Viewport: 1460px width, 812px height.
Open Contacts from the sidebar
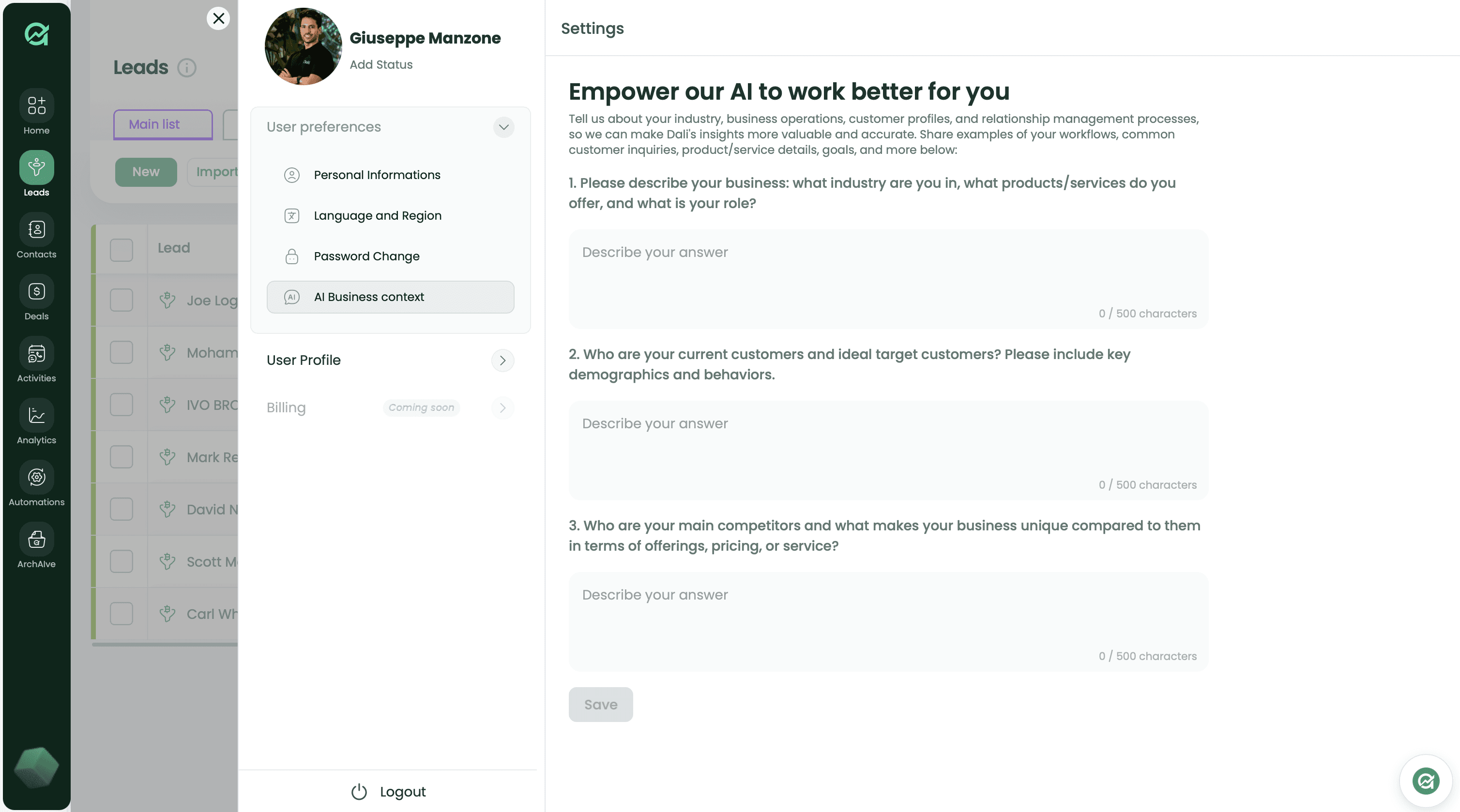36,229
